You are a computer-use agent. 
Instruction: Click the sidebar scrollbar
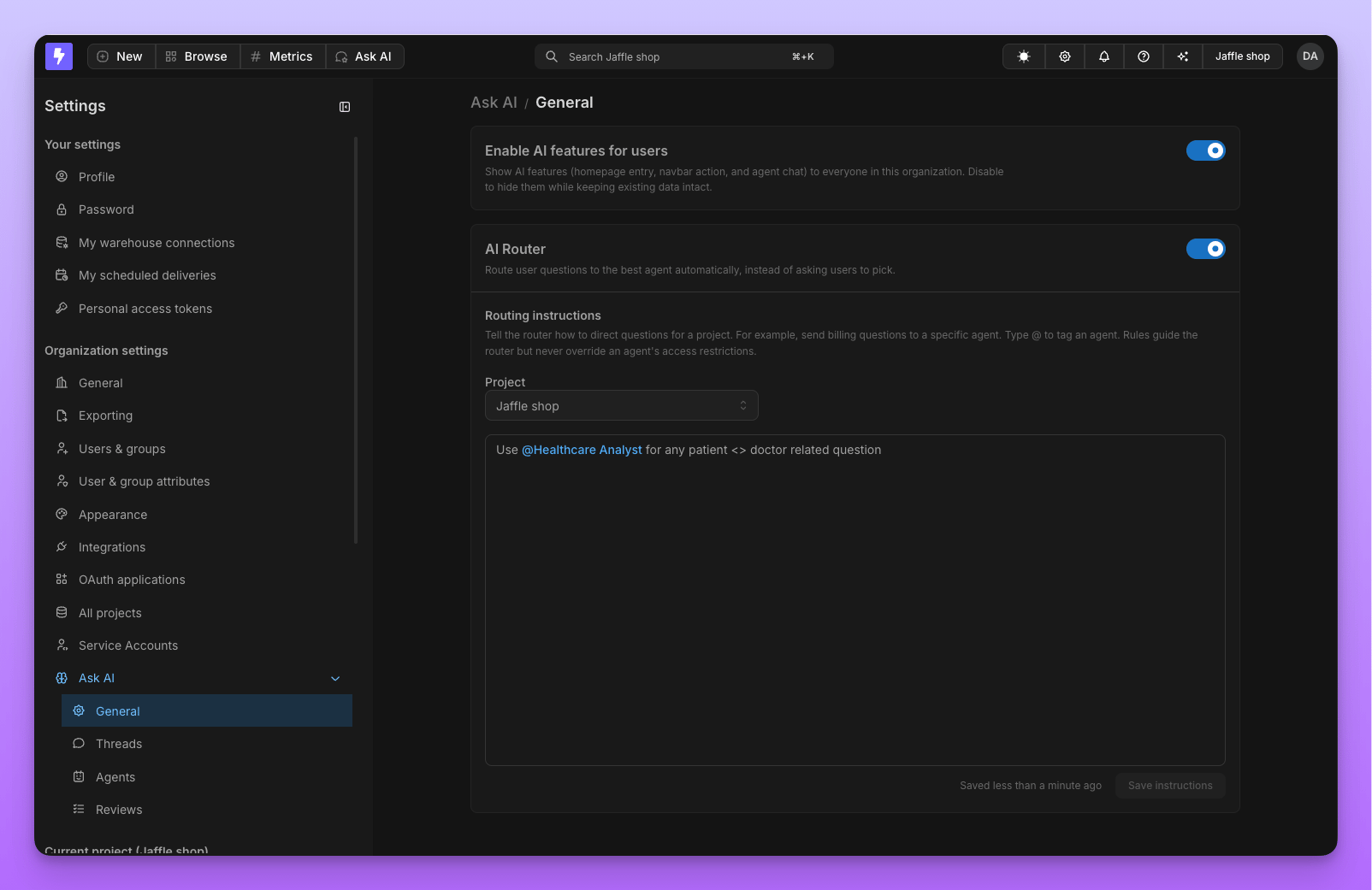(356, 340)
